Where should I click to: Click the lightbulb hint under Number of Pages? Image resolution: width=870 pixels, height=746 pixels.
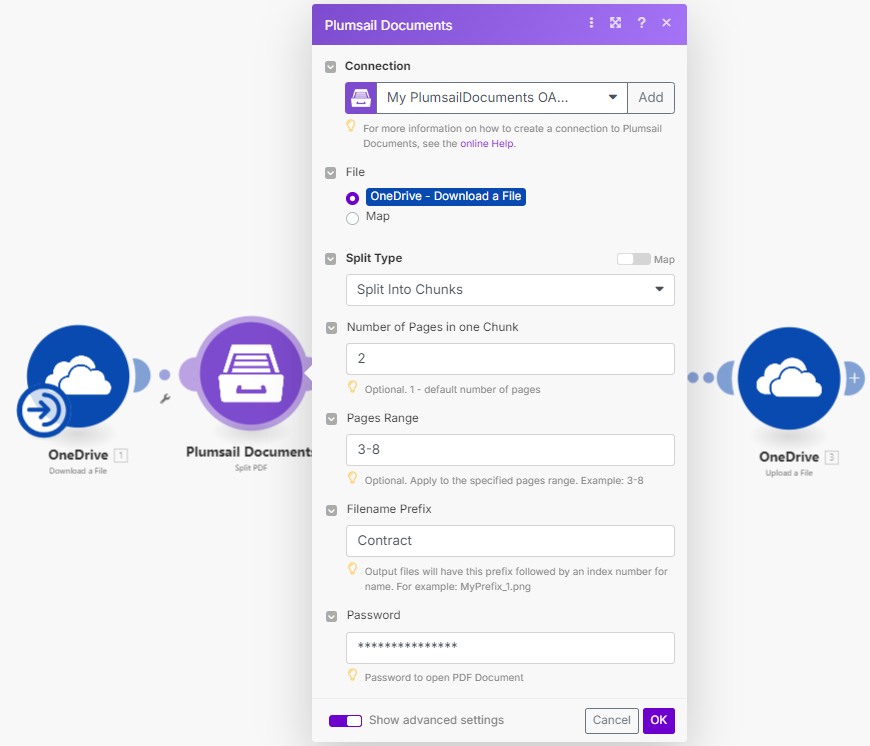click(x=352, y=387)
